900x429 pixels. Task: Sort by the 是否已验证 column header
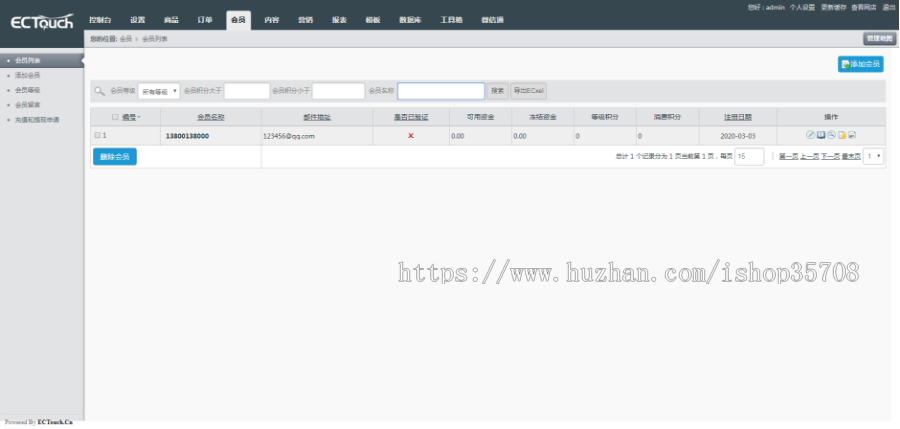click(411, 117)
